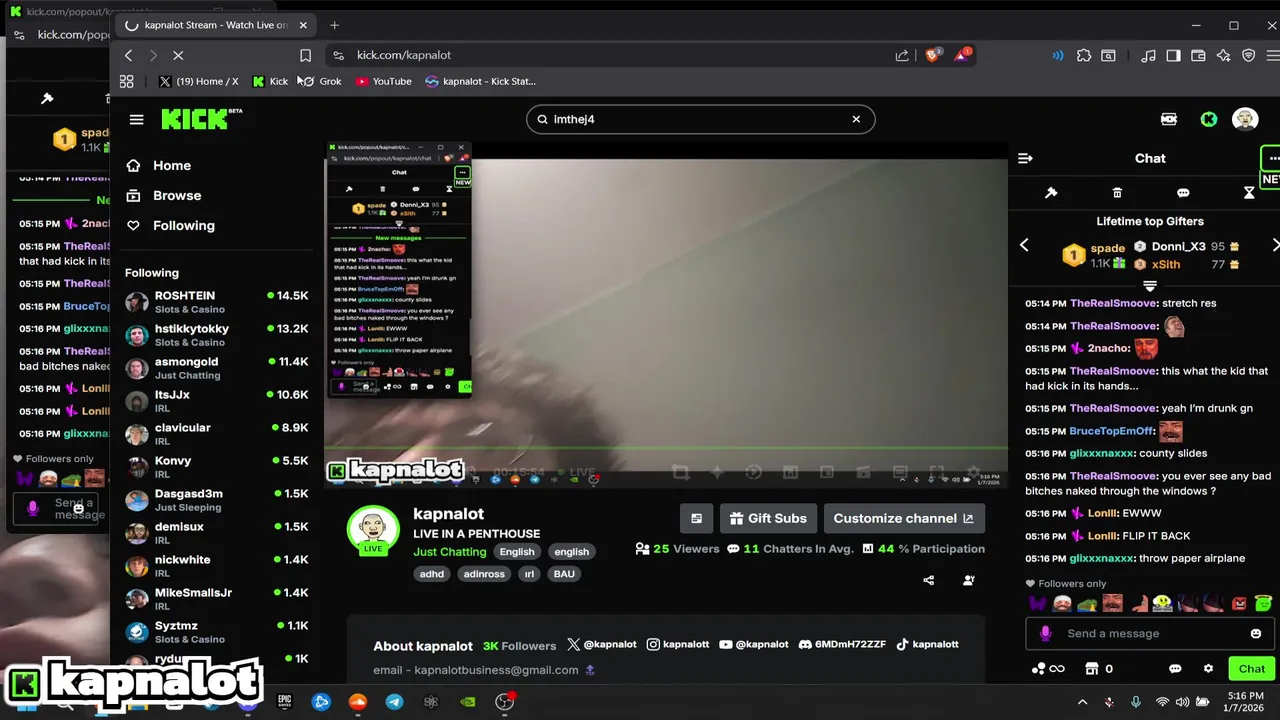
Task: Open Telegram from the taskbar
Action: [394, 702]
